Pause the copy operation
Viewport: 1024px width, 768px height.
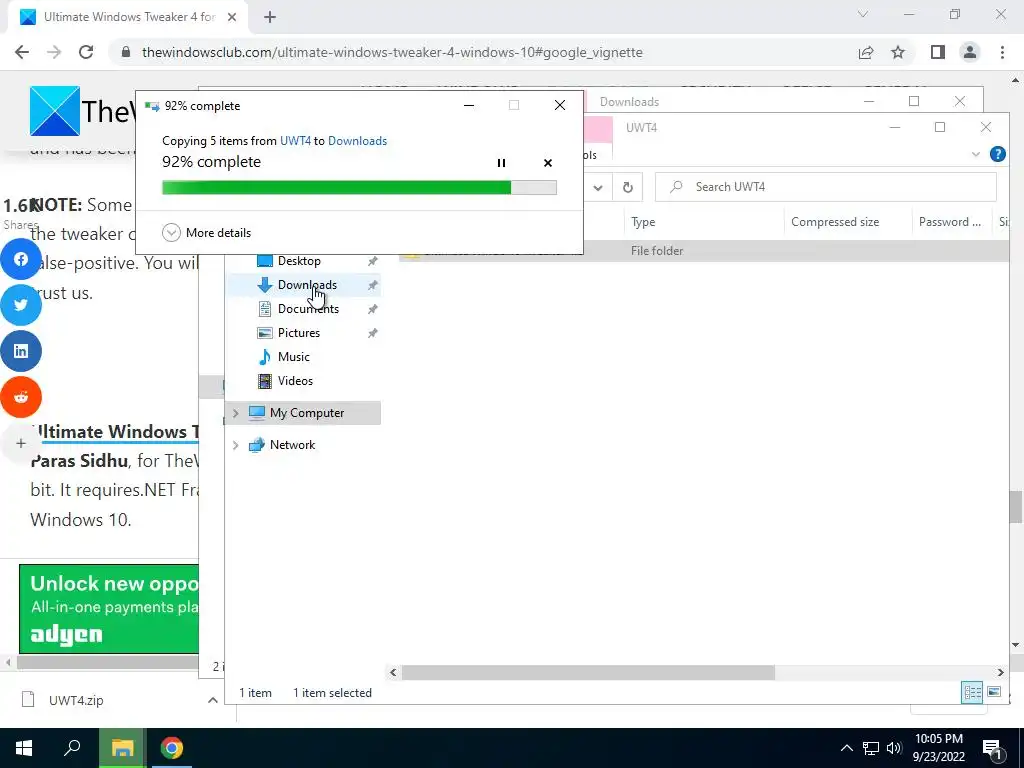(501, 163)
